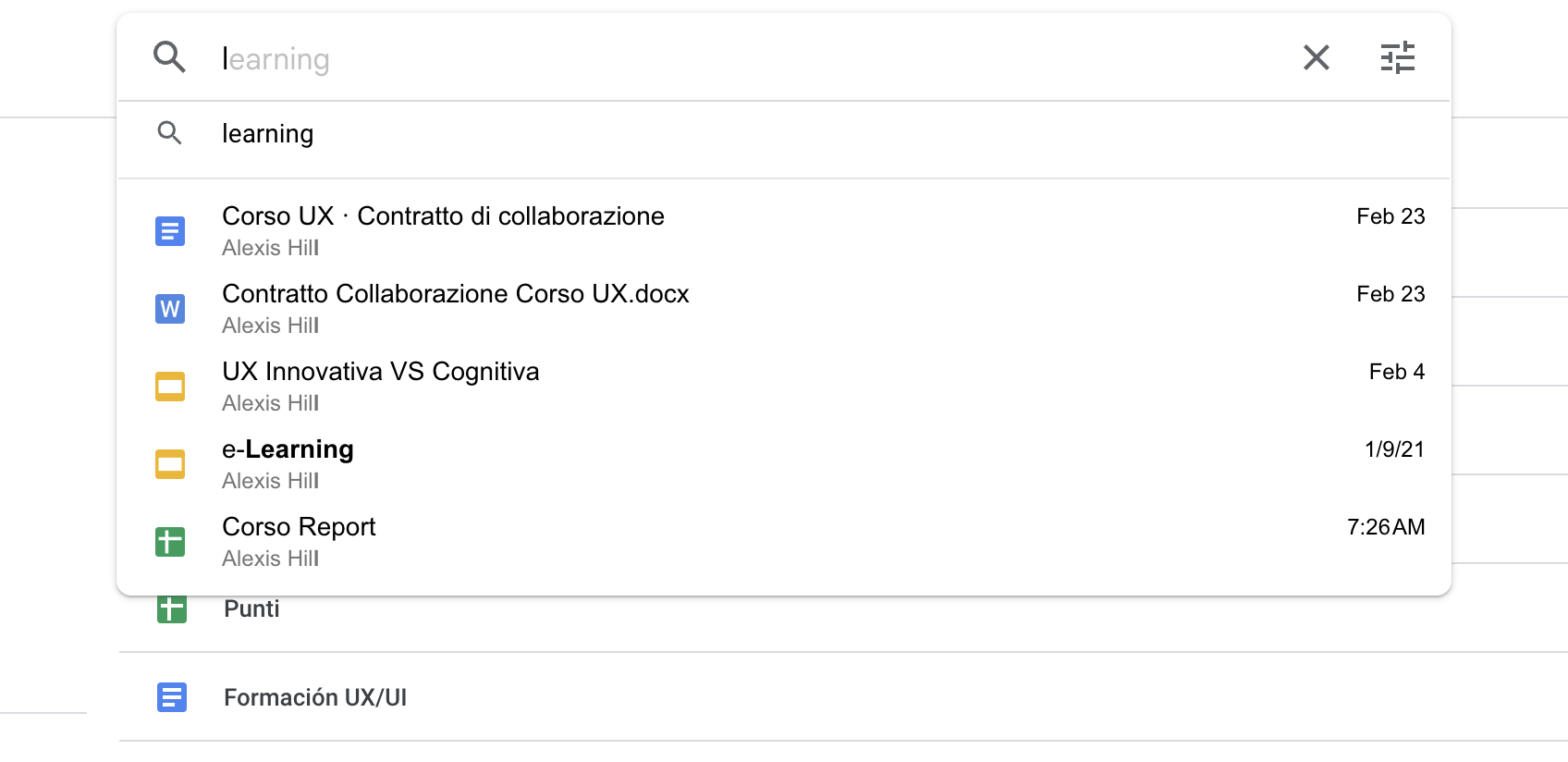Open the Formación UX/UI document
1568x762 pixels.
click(315, 697)
